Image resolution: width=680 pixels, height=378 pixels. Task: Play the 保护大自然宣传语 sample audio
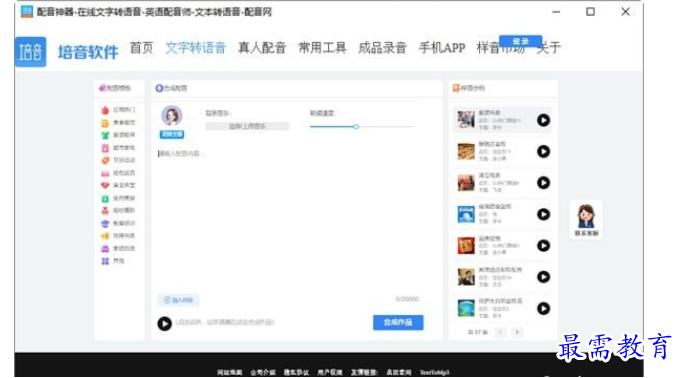(x=543, y=309)
